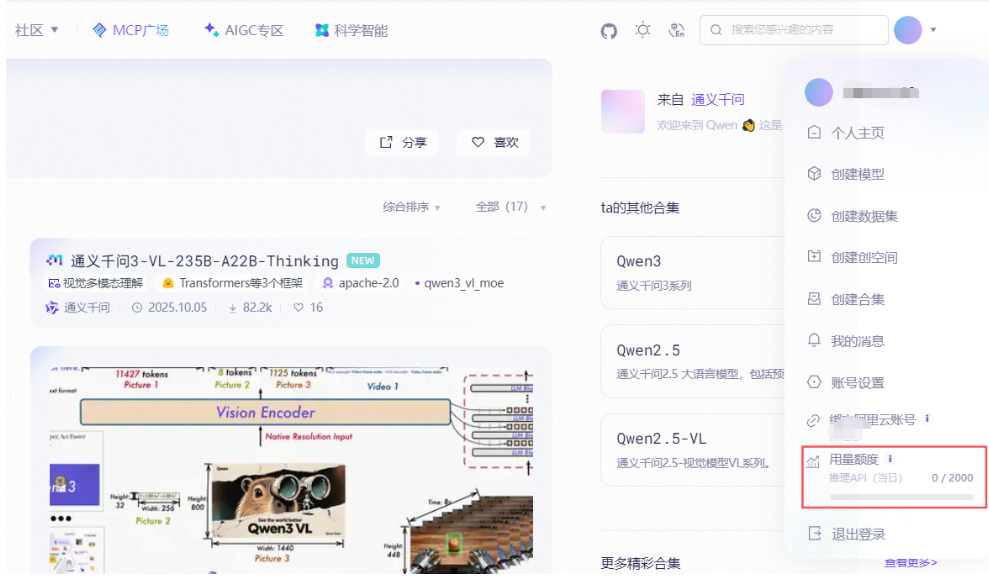Click the 通义千问 author under model card
The width and height of the screenshot is (989, 586).
click(78, 307)
